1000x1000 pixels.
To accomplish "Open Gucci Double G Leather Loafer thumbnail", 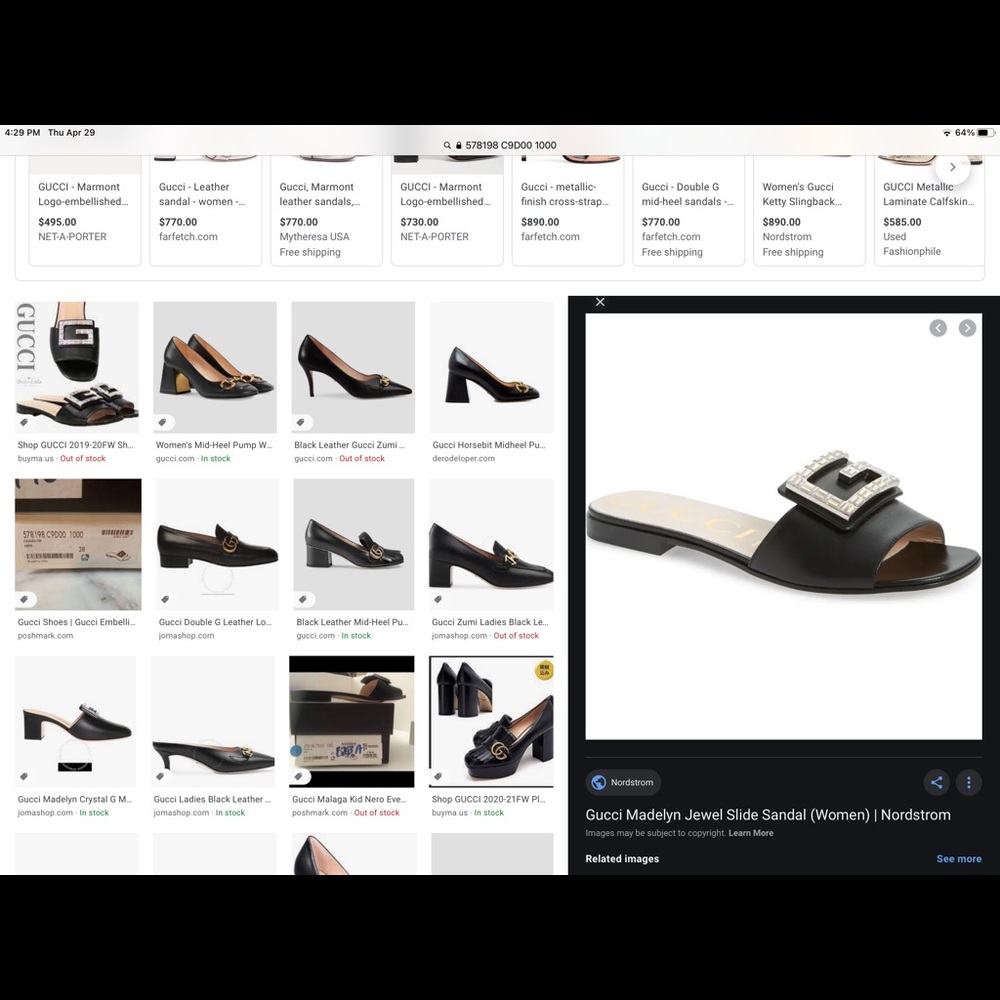I will tap(217, 545).
